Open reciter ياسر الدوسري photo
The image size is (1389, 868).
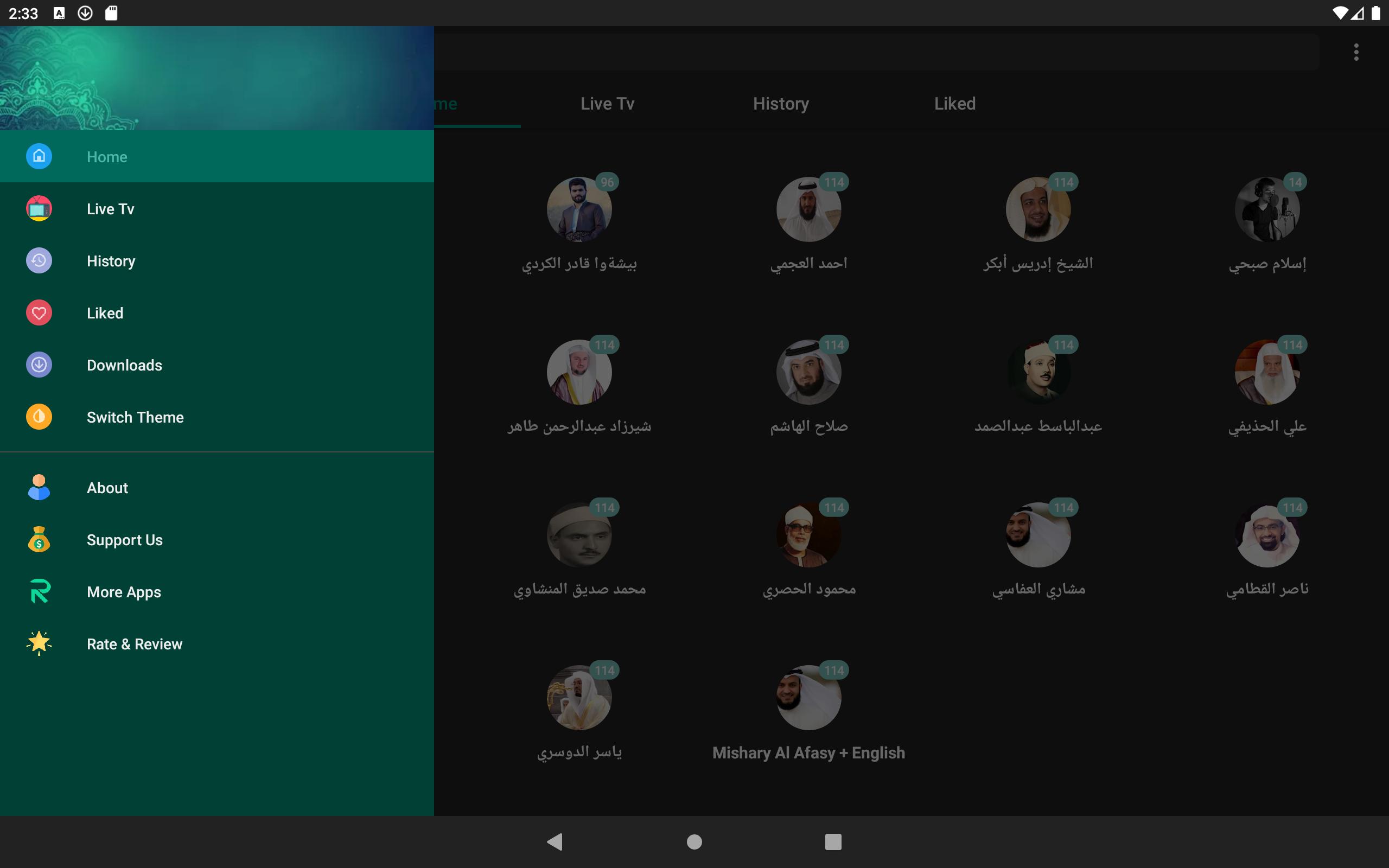(x=579, y=698)
